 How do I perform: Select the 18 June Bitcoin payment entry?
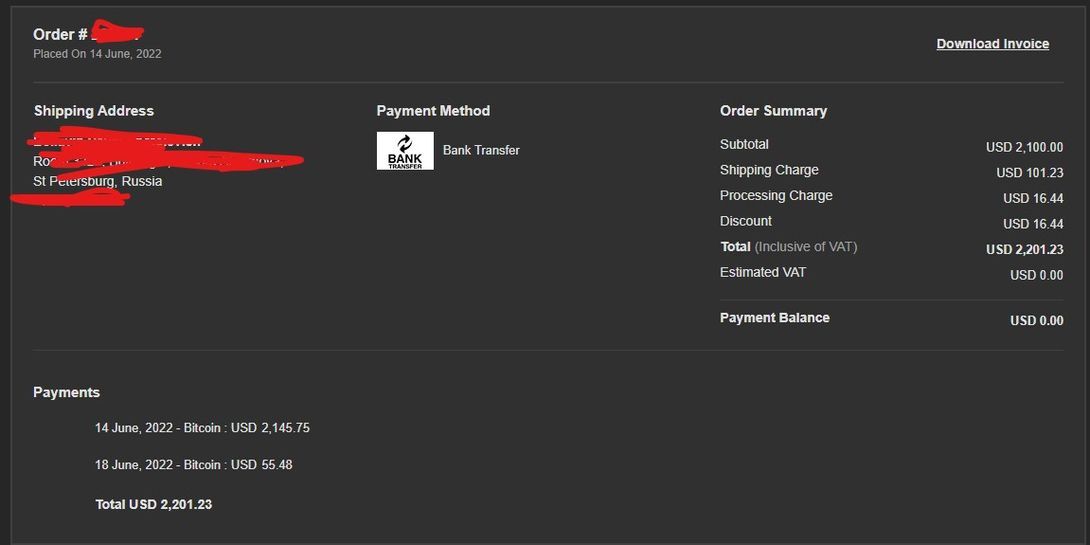click(x=193, y=465)
